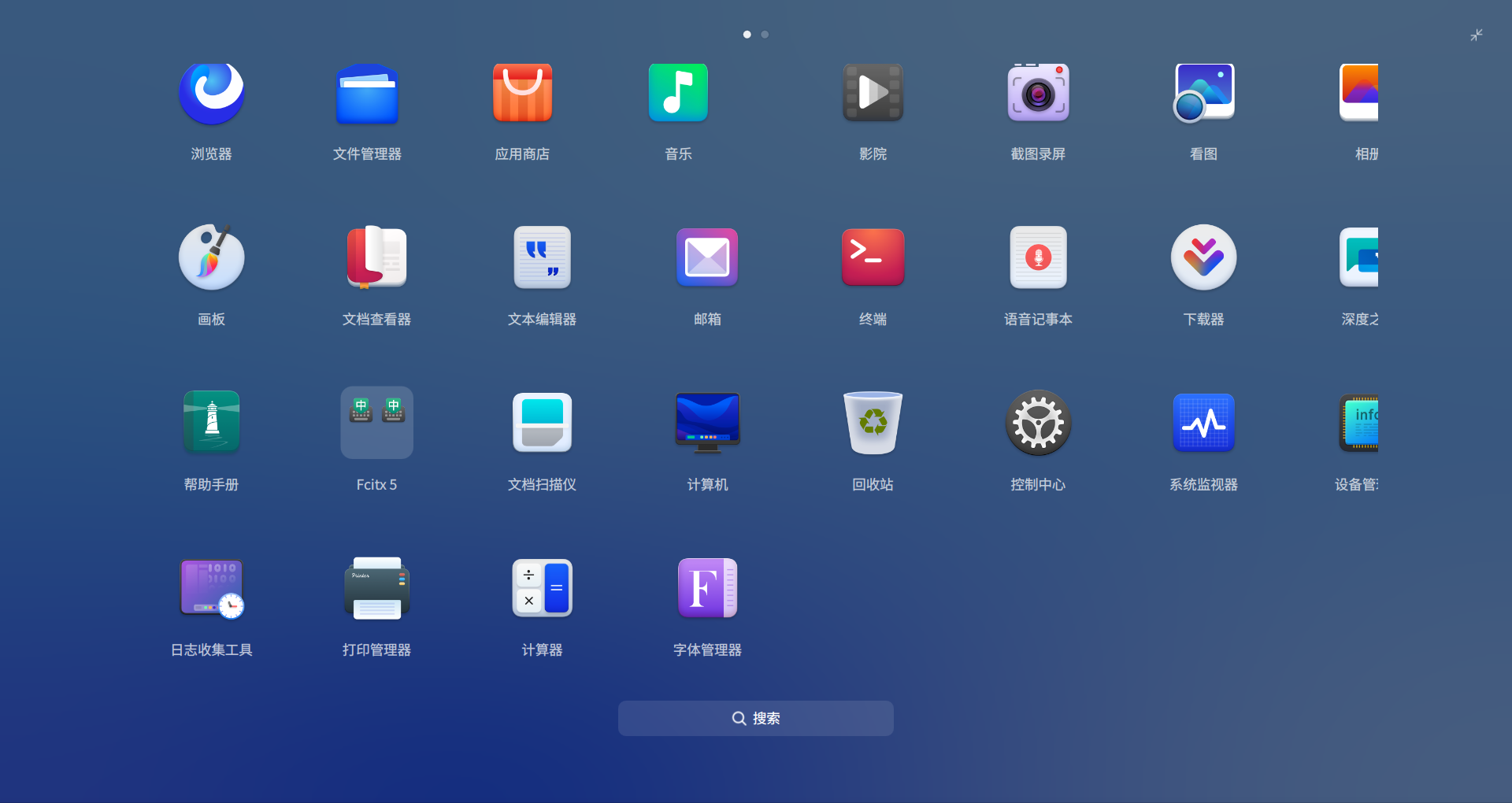1512x803 pixels.
Task: Launch 控制中心 control center
Action: (1038, 423)
